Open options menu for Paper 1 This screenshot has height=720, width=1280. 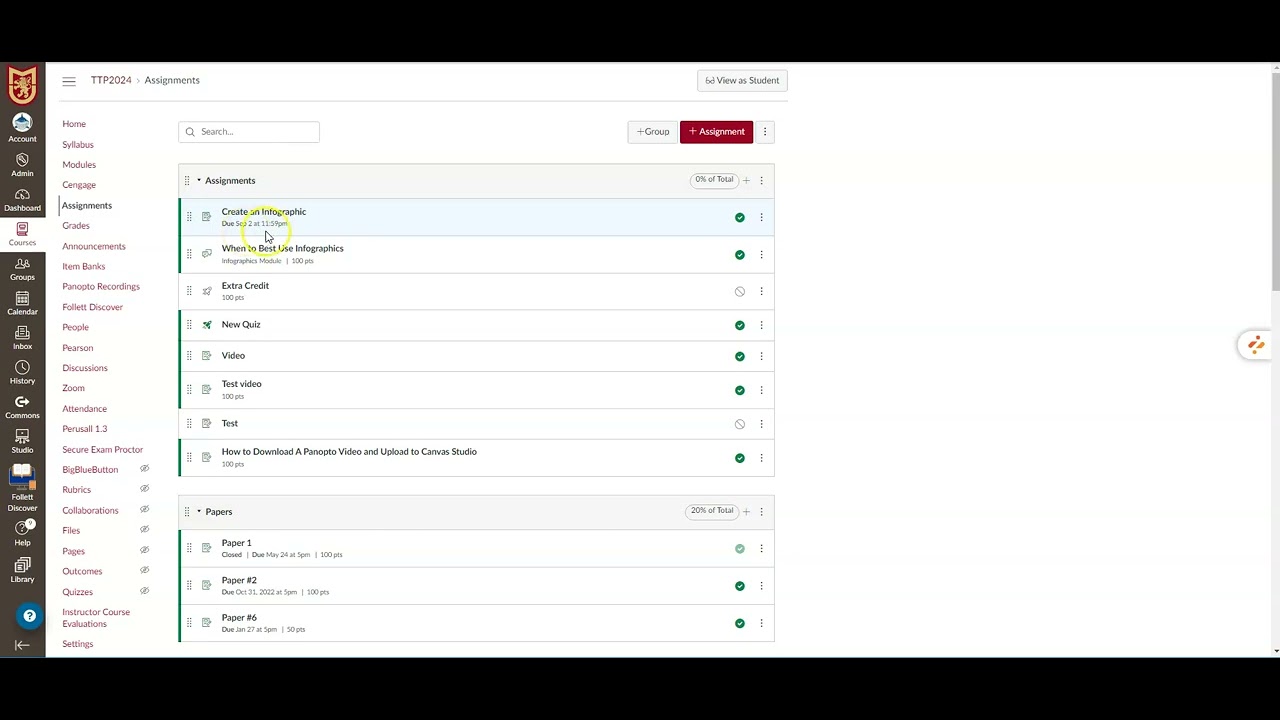(761, 549)
